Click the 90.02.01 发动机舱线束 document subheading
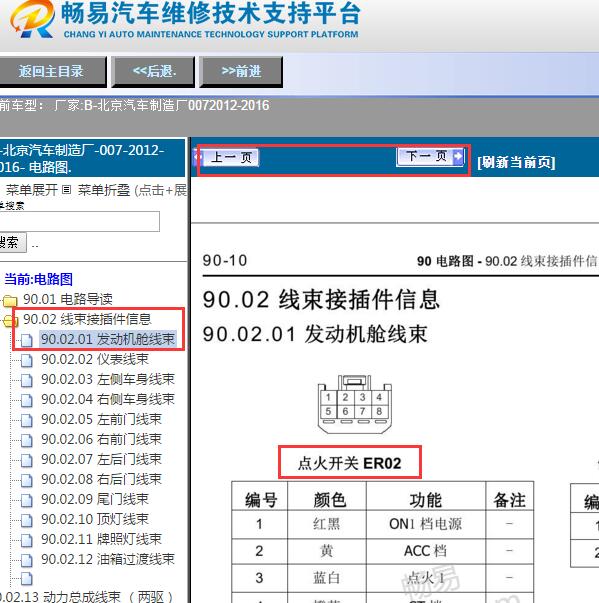This screenshot has height=603, width=599. tap(315, 333)
